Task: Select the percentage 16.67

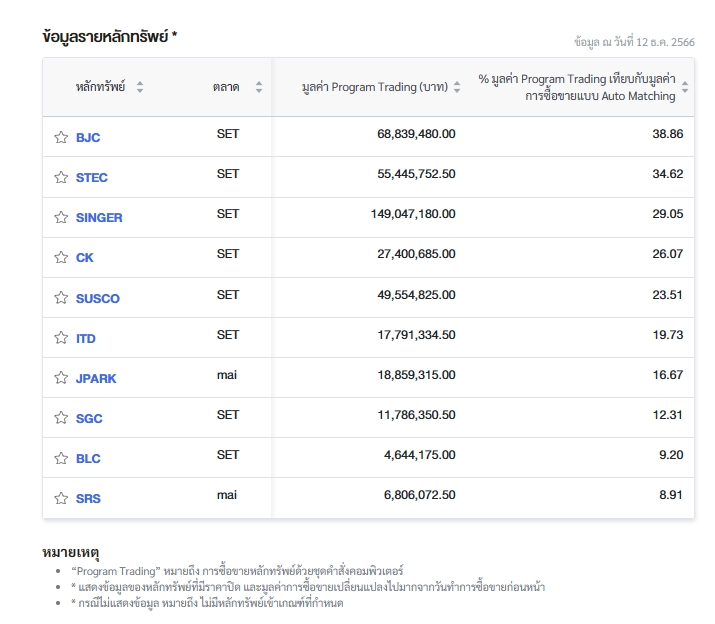Action: point(668,375)
